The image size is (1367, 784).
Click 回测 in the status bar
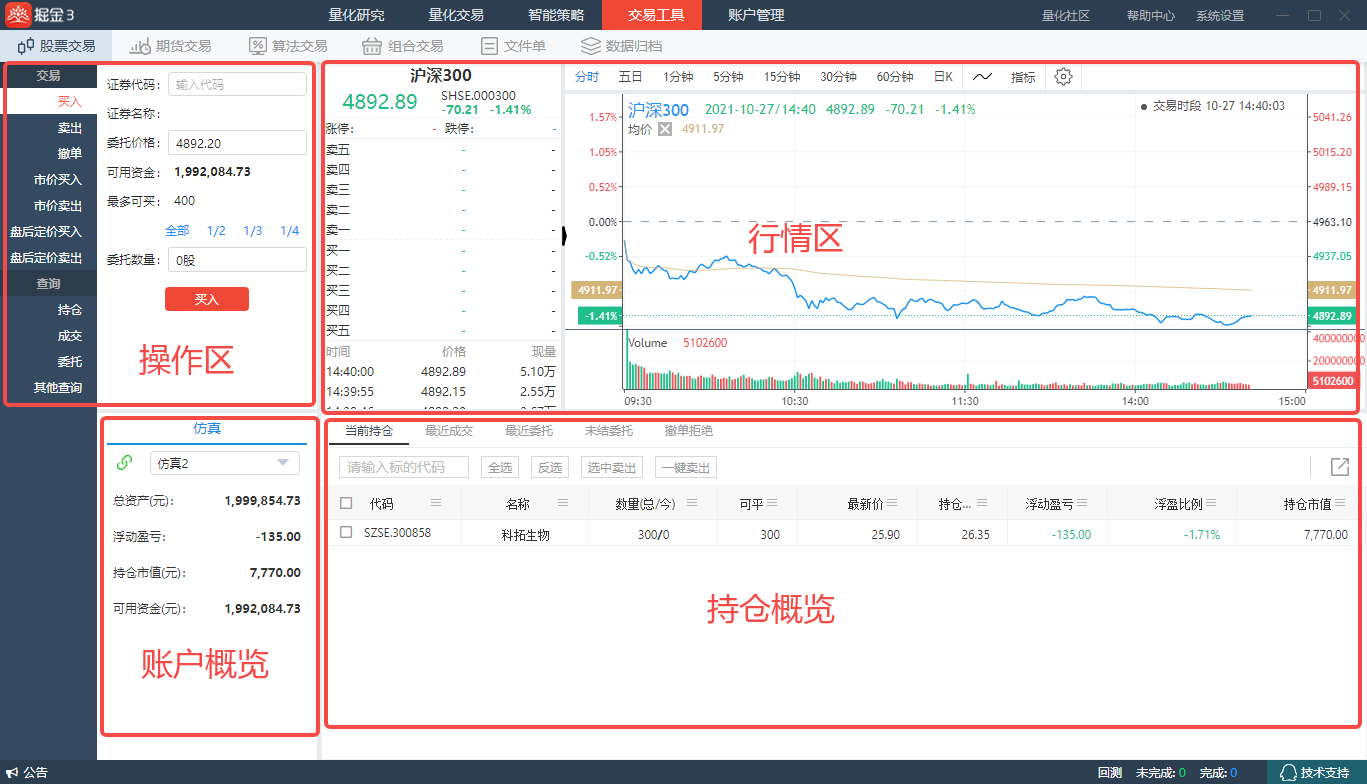(1109, 772)
